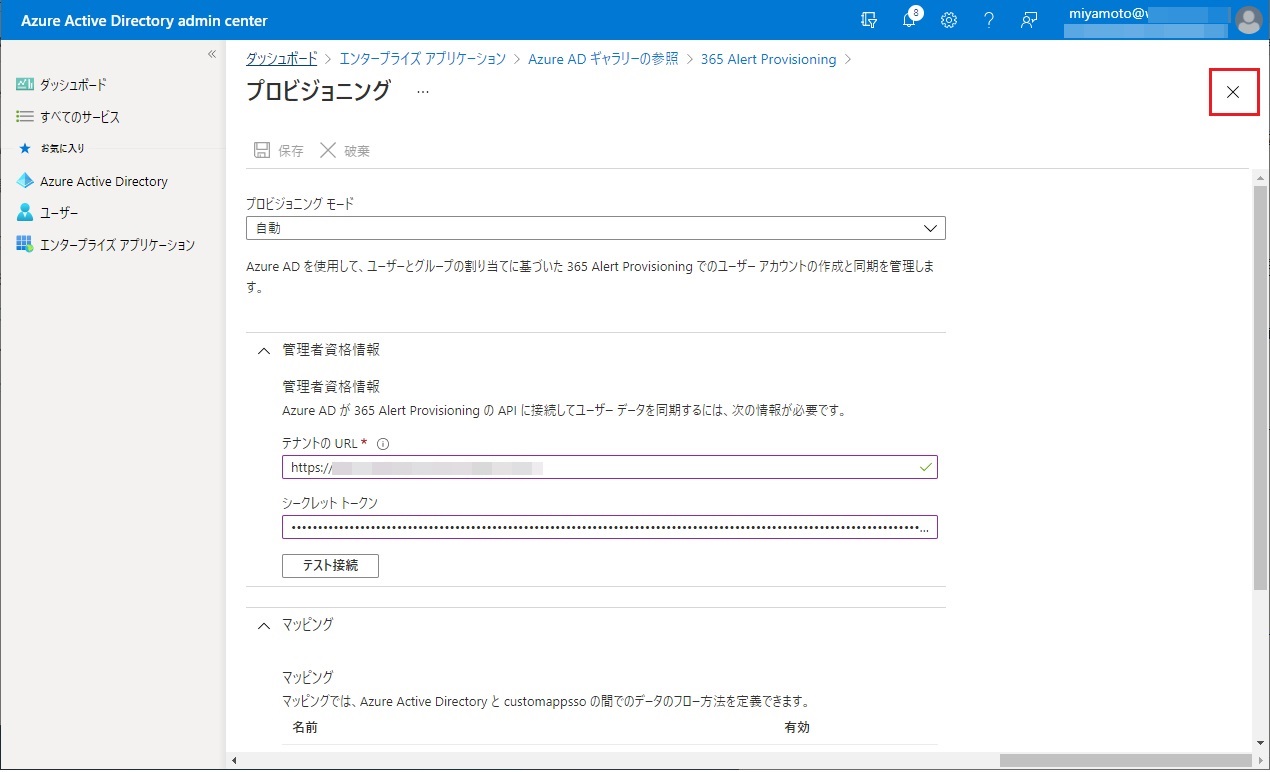Open the notifications bell icon
The width and height of the screenshot is (1270, 772).
tap(909, 20)
